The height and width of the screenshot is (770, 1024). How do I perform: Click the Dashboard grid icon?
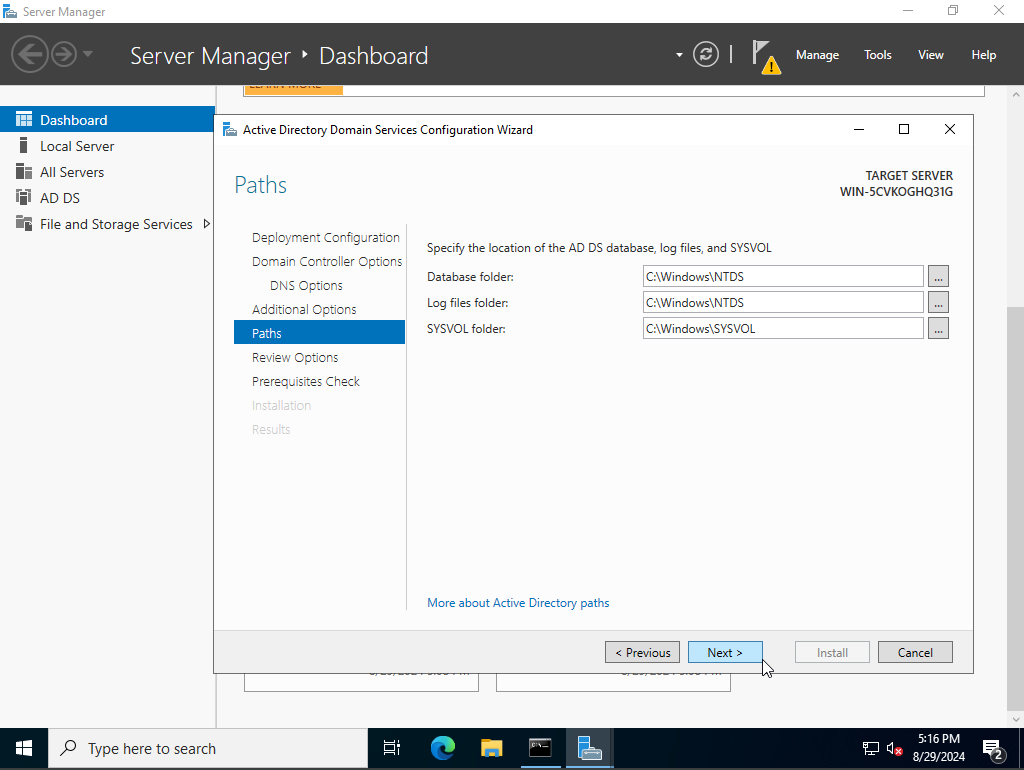24,119
